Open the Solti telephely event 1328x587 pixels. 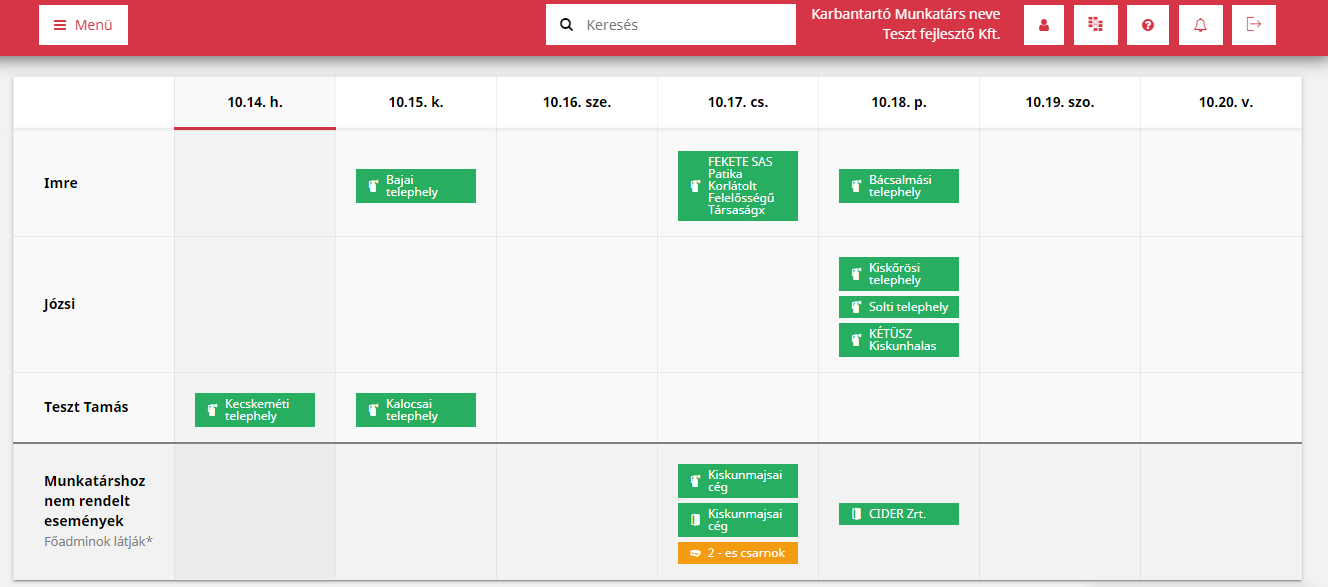899,307
